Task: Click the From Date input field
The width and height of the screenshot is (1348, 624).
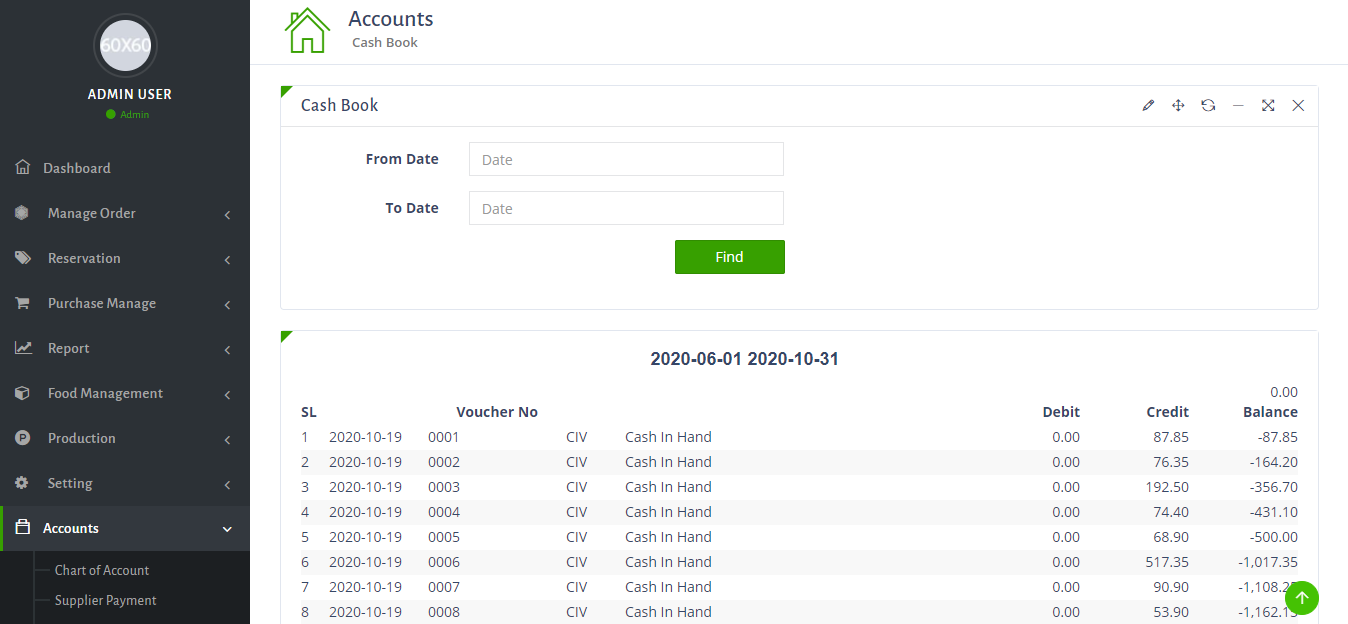Action: (x=626, y=159)
